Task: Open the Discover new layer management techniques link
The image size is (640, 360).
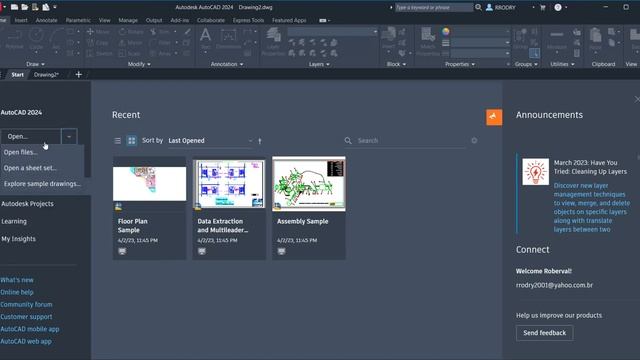Action: [592, 207]
